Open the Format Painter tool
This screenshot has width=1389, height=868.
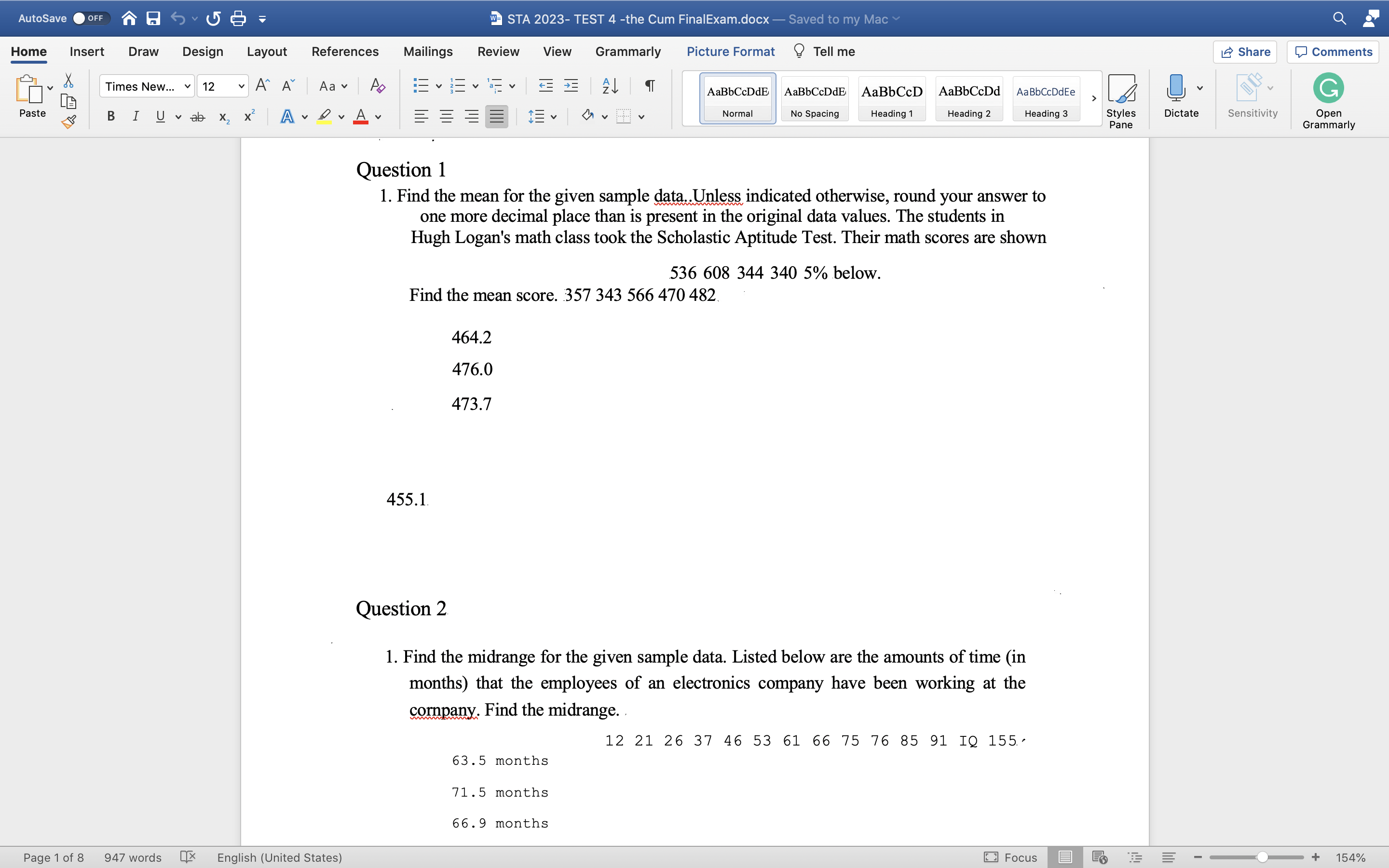coord(69,121)
